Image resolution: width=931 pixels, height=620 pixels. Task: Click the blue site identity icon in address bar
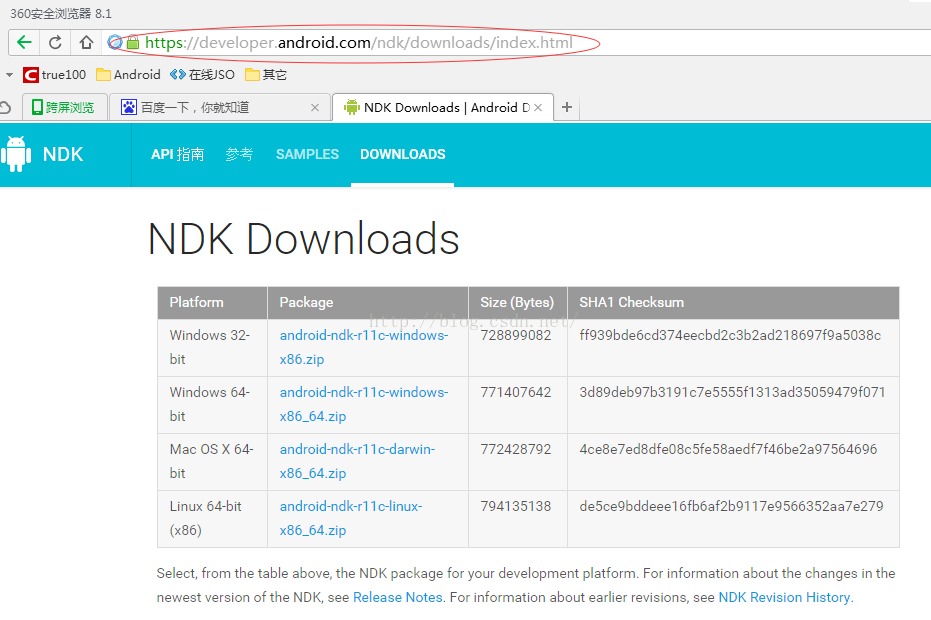click(115, 42)
